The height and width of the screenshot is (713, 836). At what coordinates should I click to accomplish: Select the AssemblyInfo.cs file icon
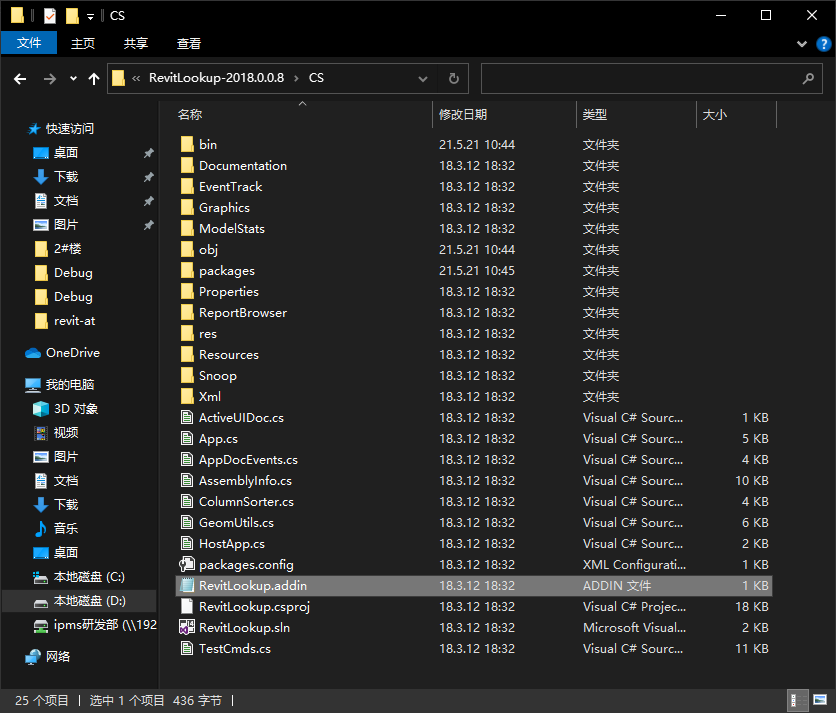[187, 480]
